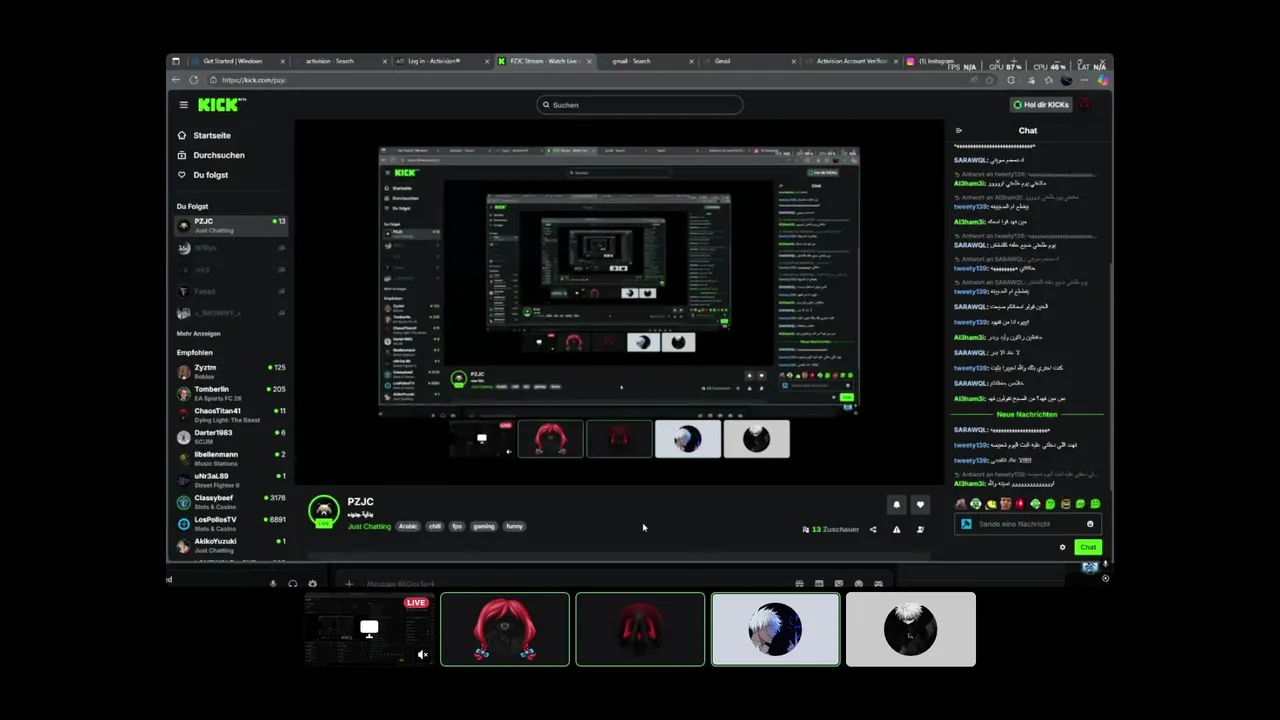Select the dark red hooded participant tile
Screen dimensions: 1280x720
[x=640, y=629]
